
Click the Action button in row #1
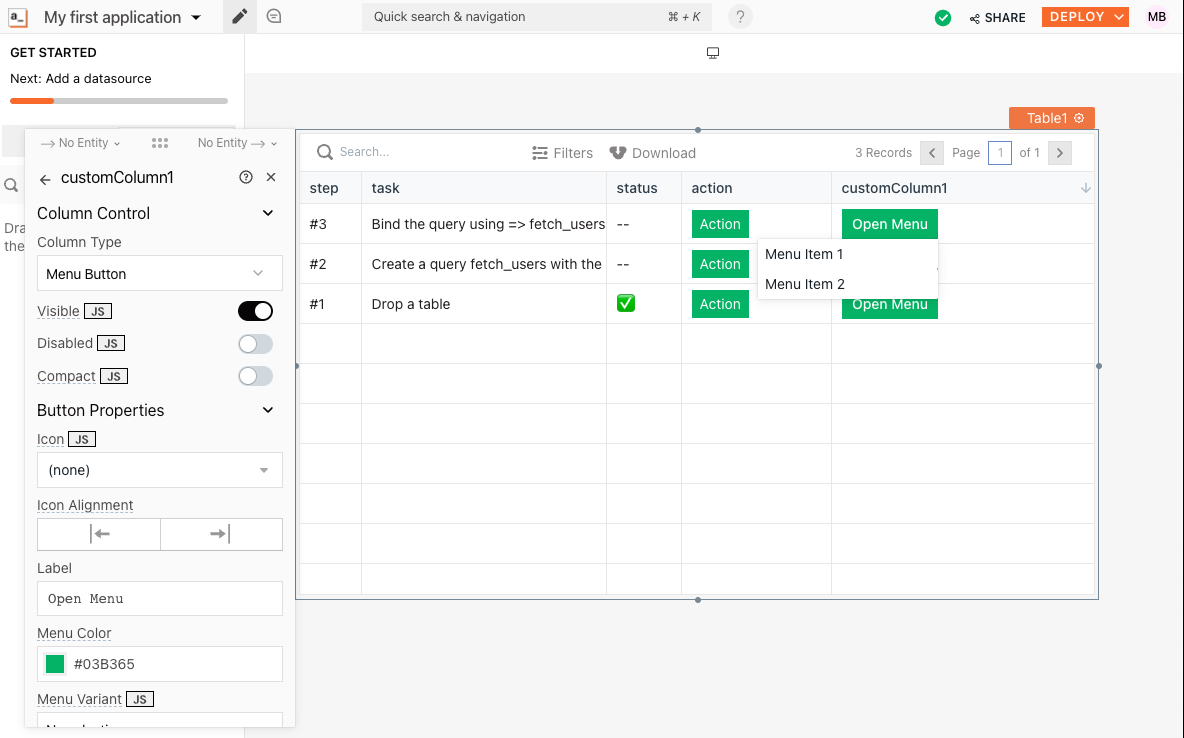[720, 304]
